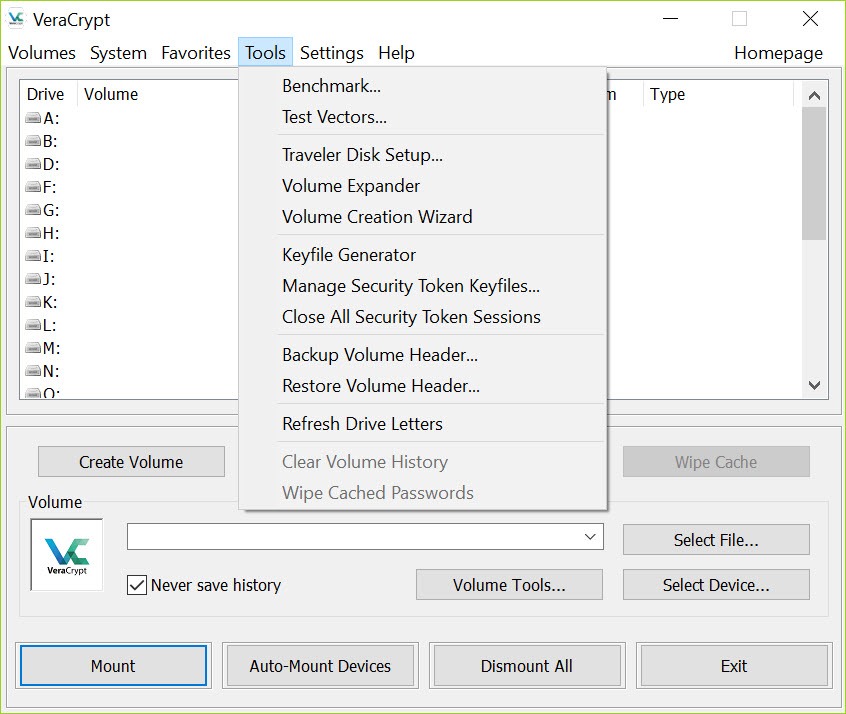The height and width of the screenshot is (714, 846).
Task: Visit the Homepage link
Action: coord(778,53)
